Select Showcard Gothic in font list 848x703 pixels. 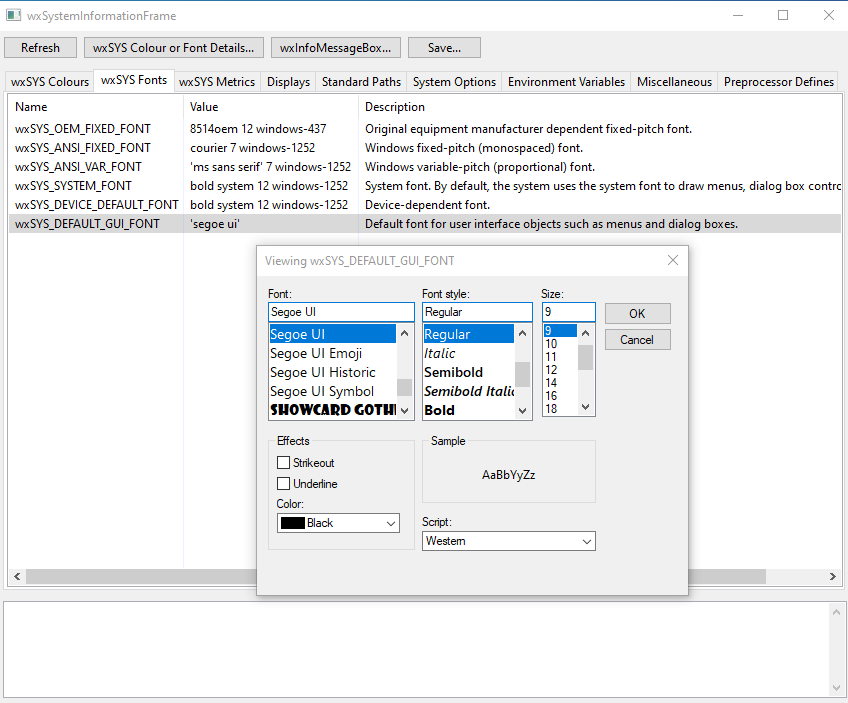[x=333, y=410]
